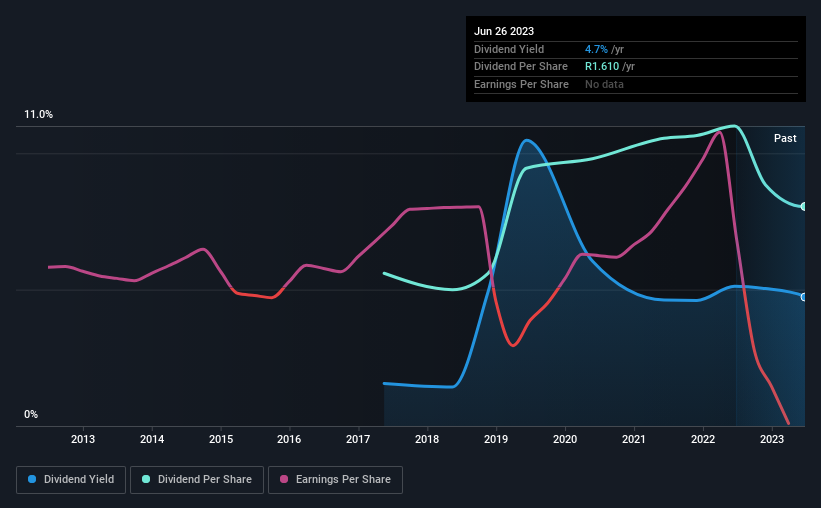Click the blue Dividend Yield legend dot
This screenshot has height=508, width=821.
coord(32,479)
